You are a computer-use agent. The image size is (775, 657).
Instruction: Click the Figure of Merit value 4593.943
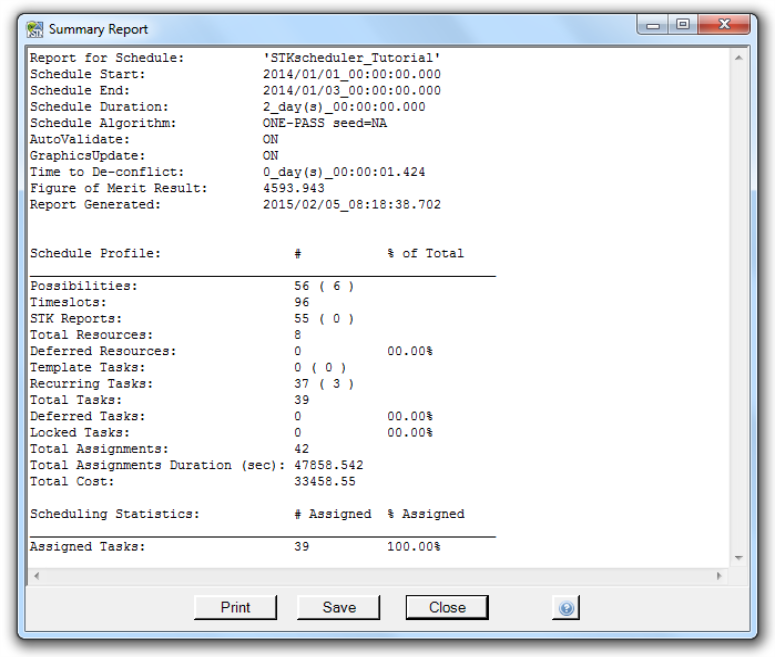pyautogui.click(x=294, y=188)
